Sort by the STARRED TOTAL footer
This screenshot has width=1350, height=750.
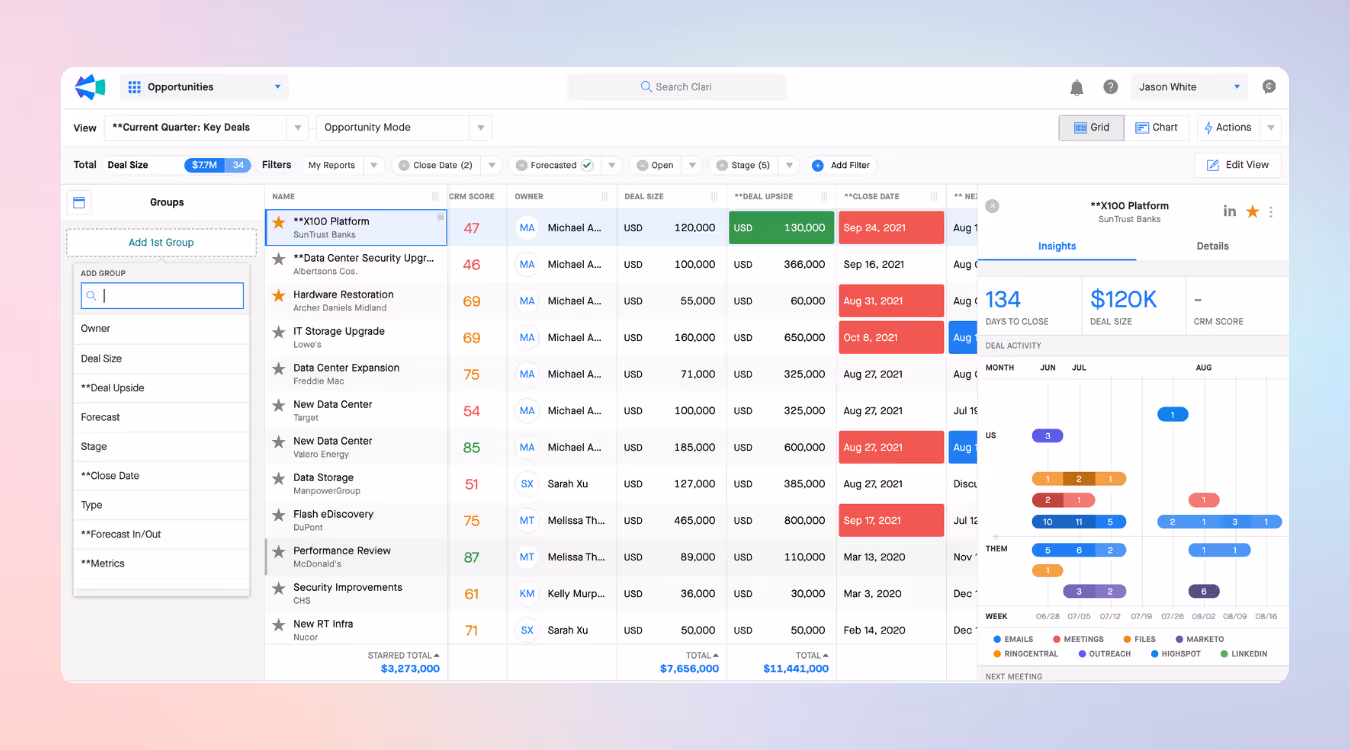404,656
